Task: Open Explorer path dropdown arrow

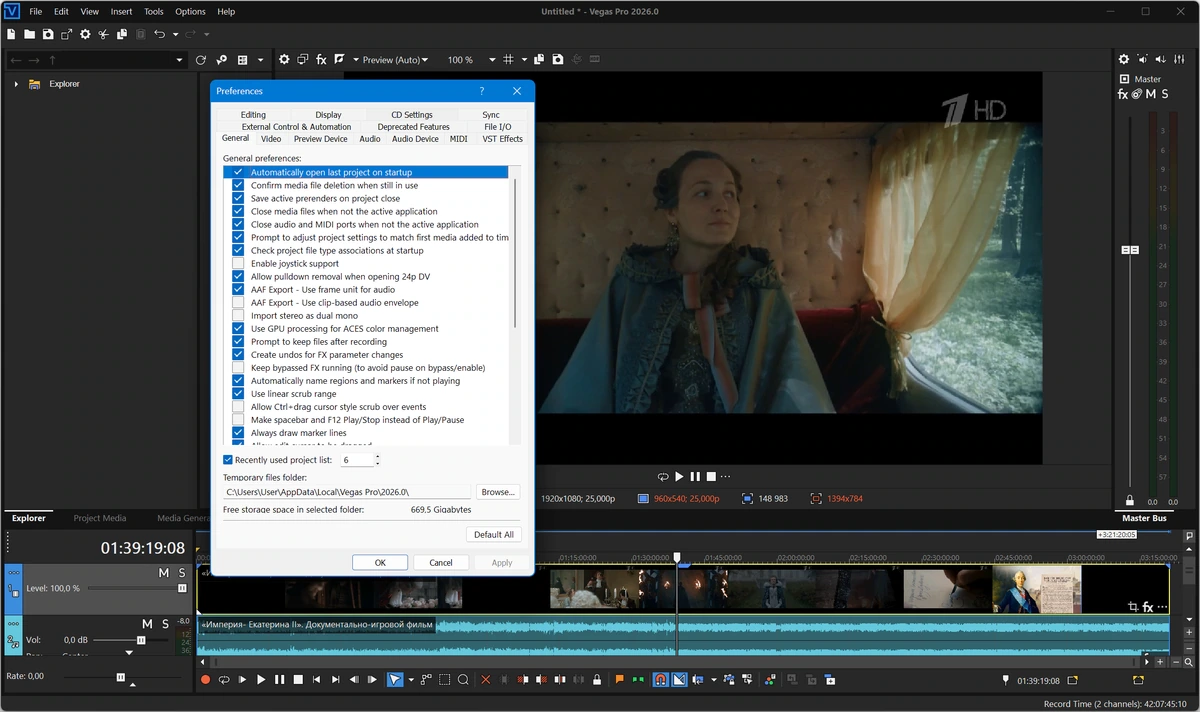Action: pos(179,60)
